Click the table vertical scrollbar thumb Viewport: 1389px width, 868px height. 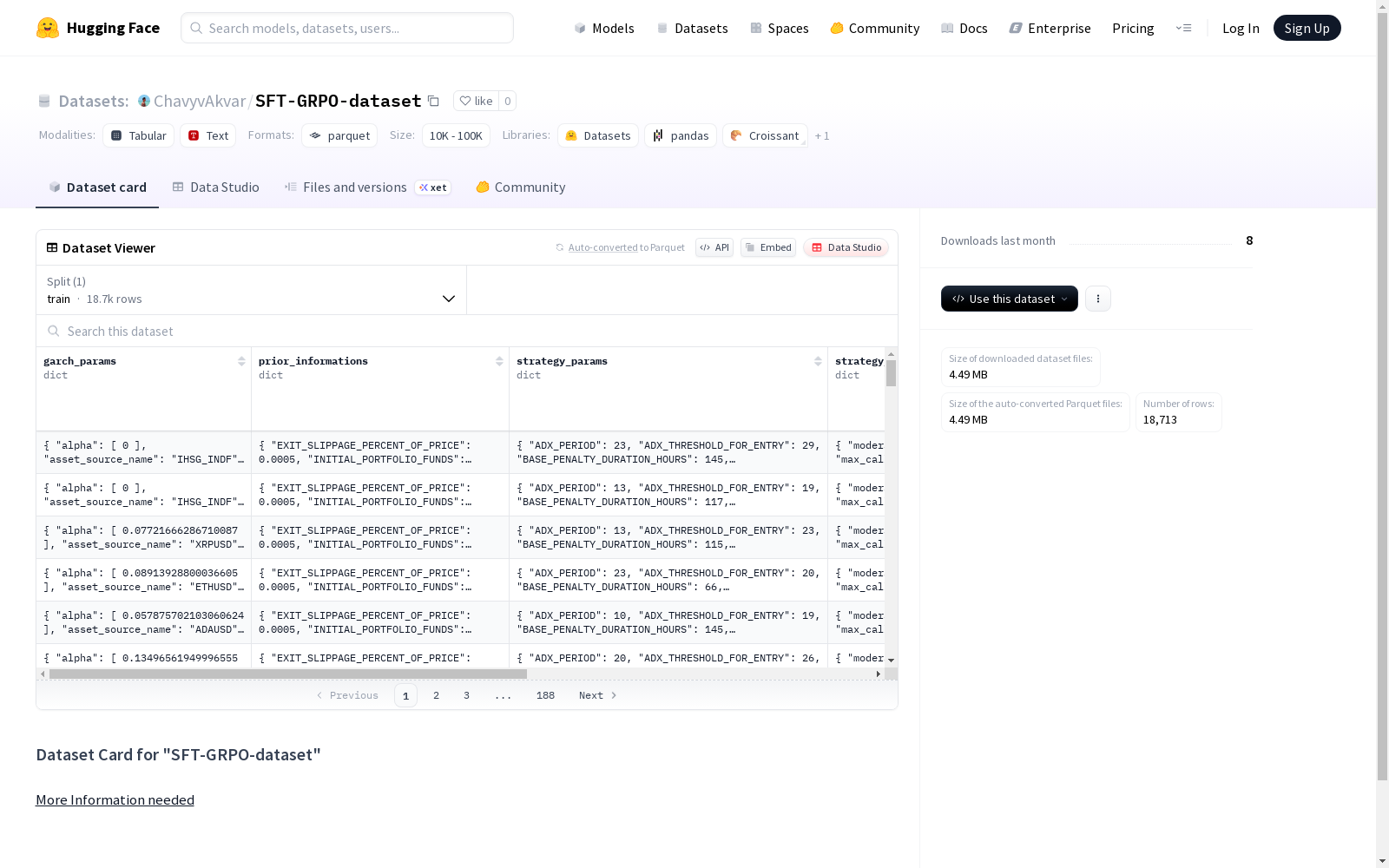coord(891,373)
